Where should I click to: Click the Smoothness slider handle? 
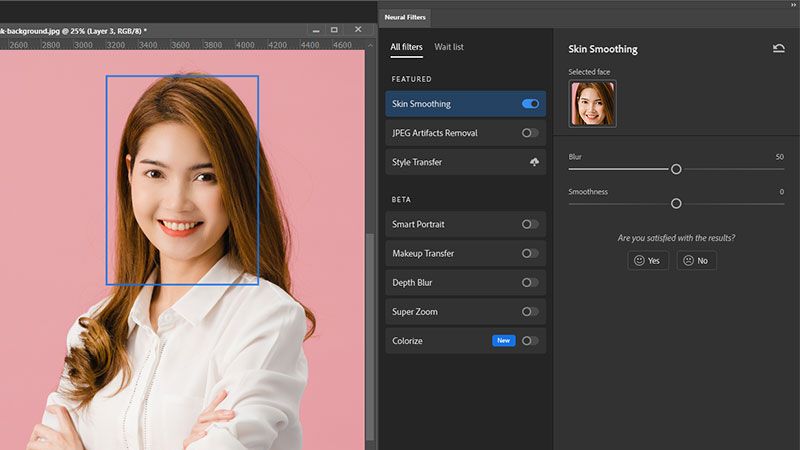tap(676, 203)
